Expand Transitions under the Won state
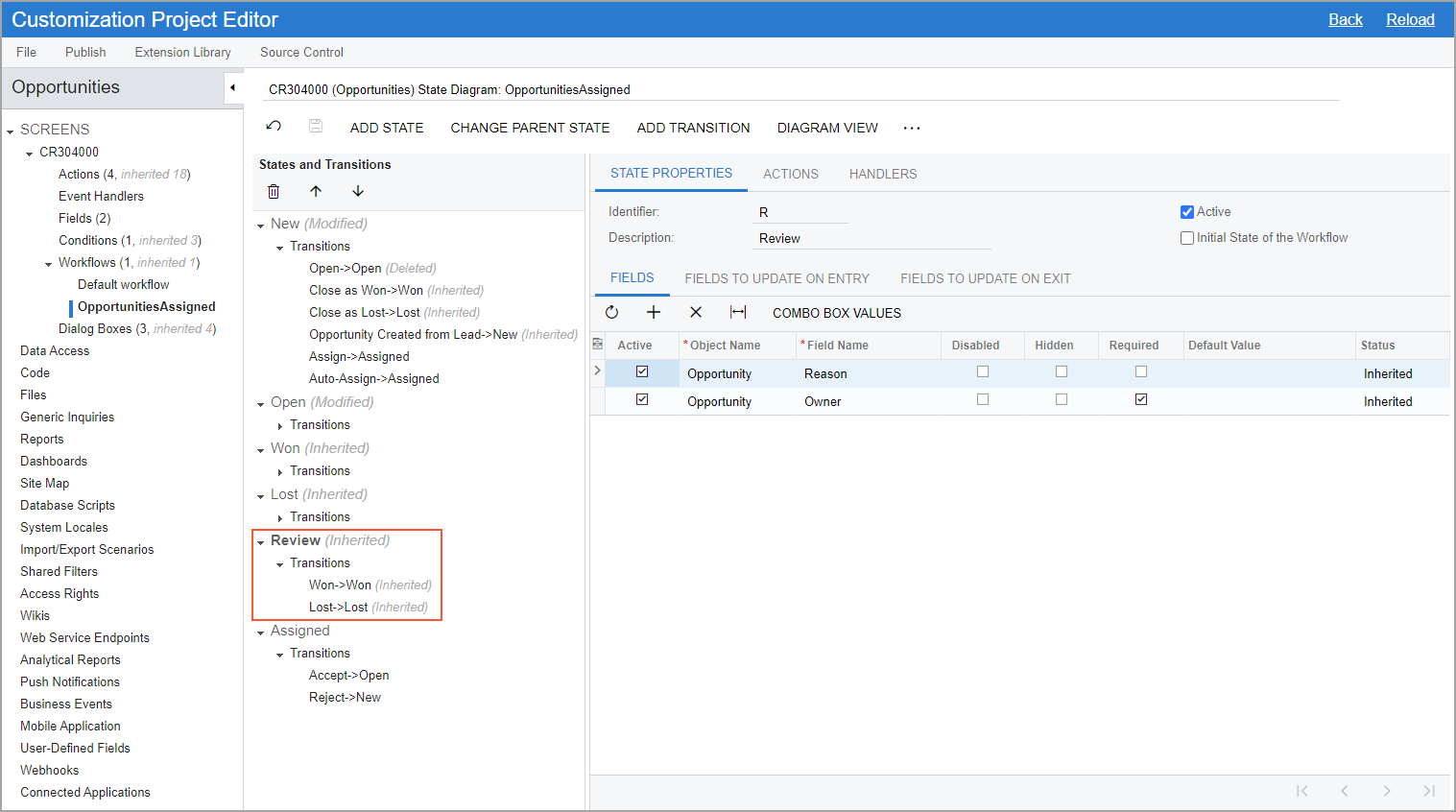This screenshot has width=1456, height=812. [280, 472]
